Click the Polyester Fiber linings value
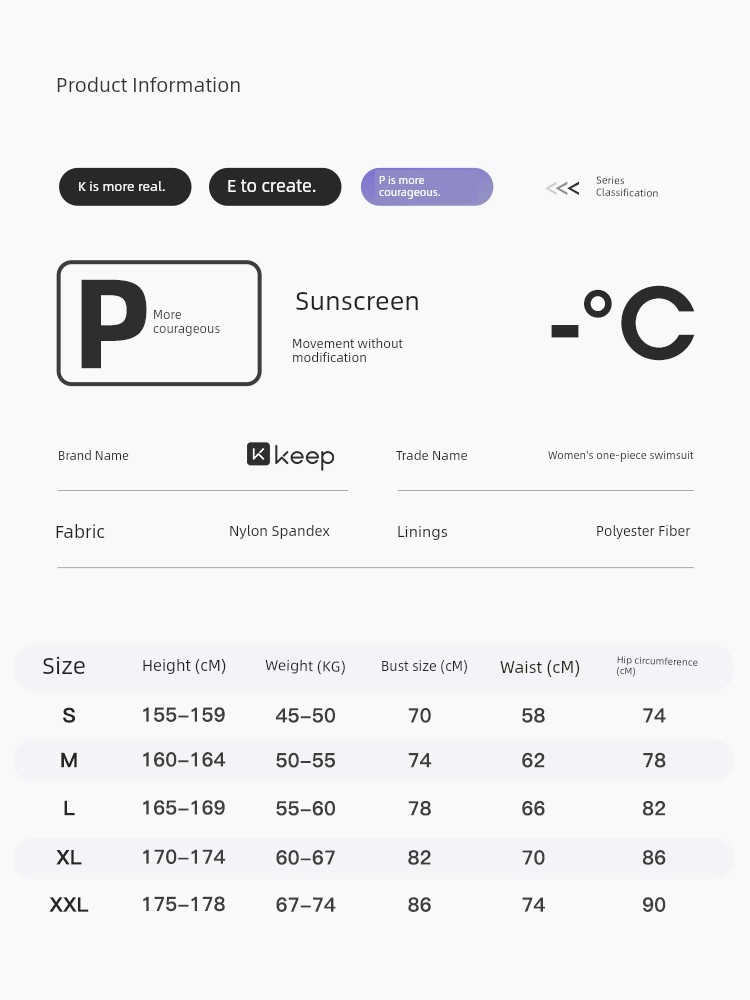Viewport: 750px width, 1000px height. click(x=642, y=531)
